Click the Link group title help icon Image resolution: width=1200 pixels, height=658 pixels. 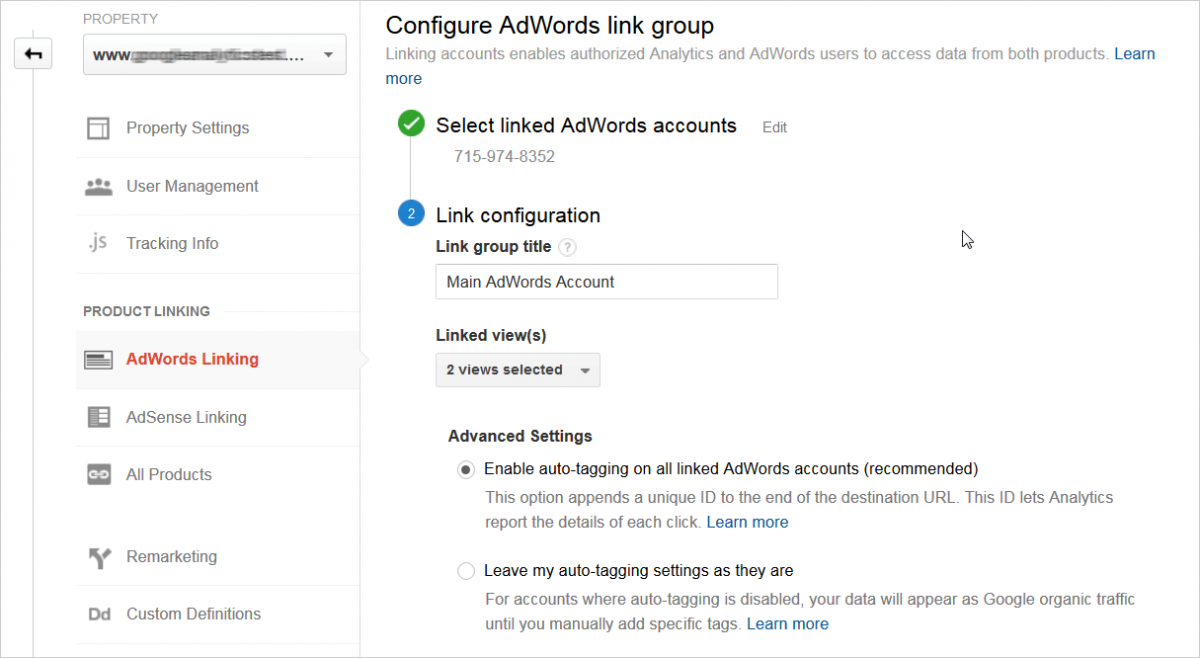[567, 247]
